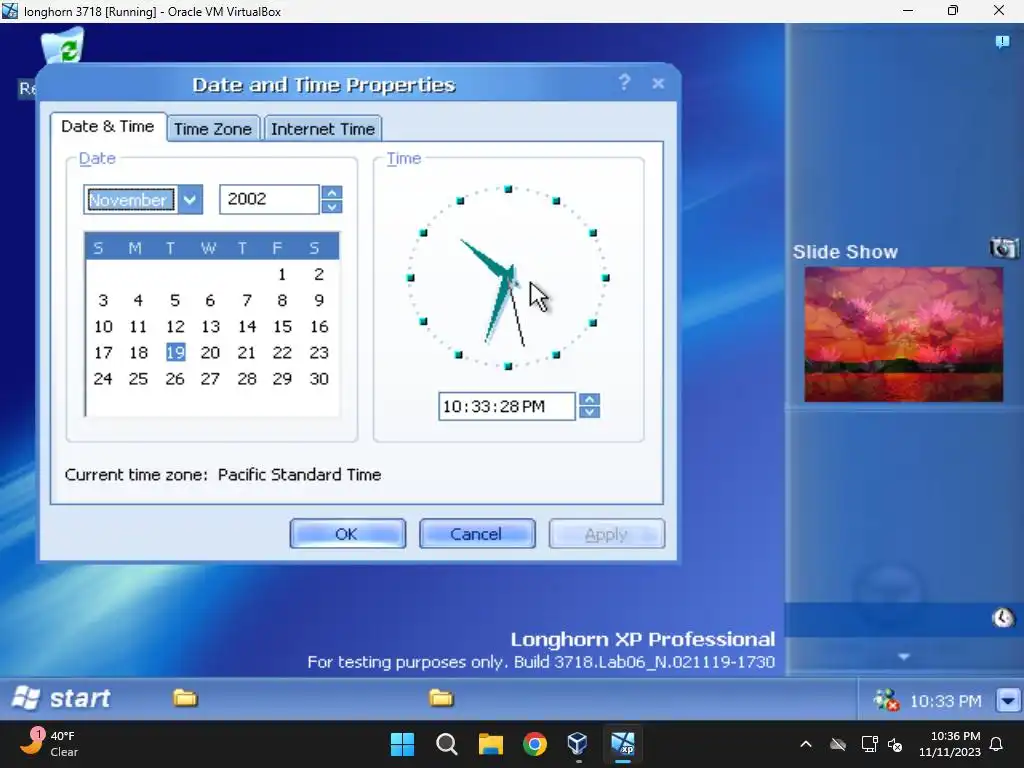The height and width of the screenshot is (768, 1024).
Task: Minimize the VirtualBox window
Action: [x=908, y=10]
